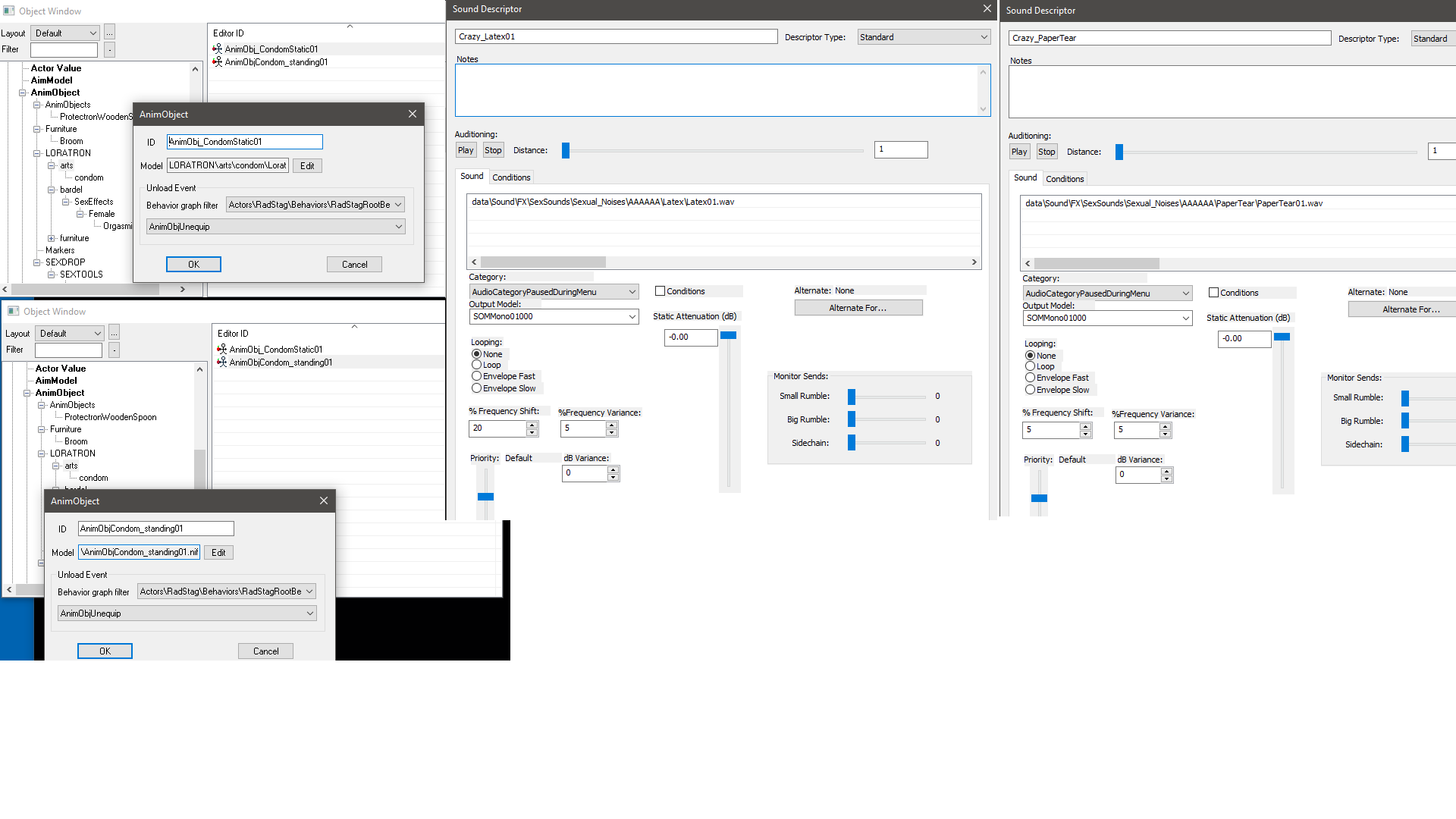Image resolution: width=1456 pixels, height=819 pixels.
Task: Click the tree right scroll arrow in upper Object Window
Action: coord(183,289)
